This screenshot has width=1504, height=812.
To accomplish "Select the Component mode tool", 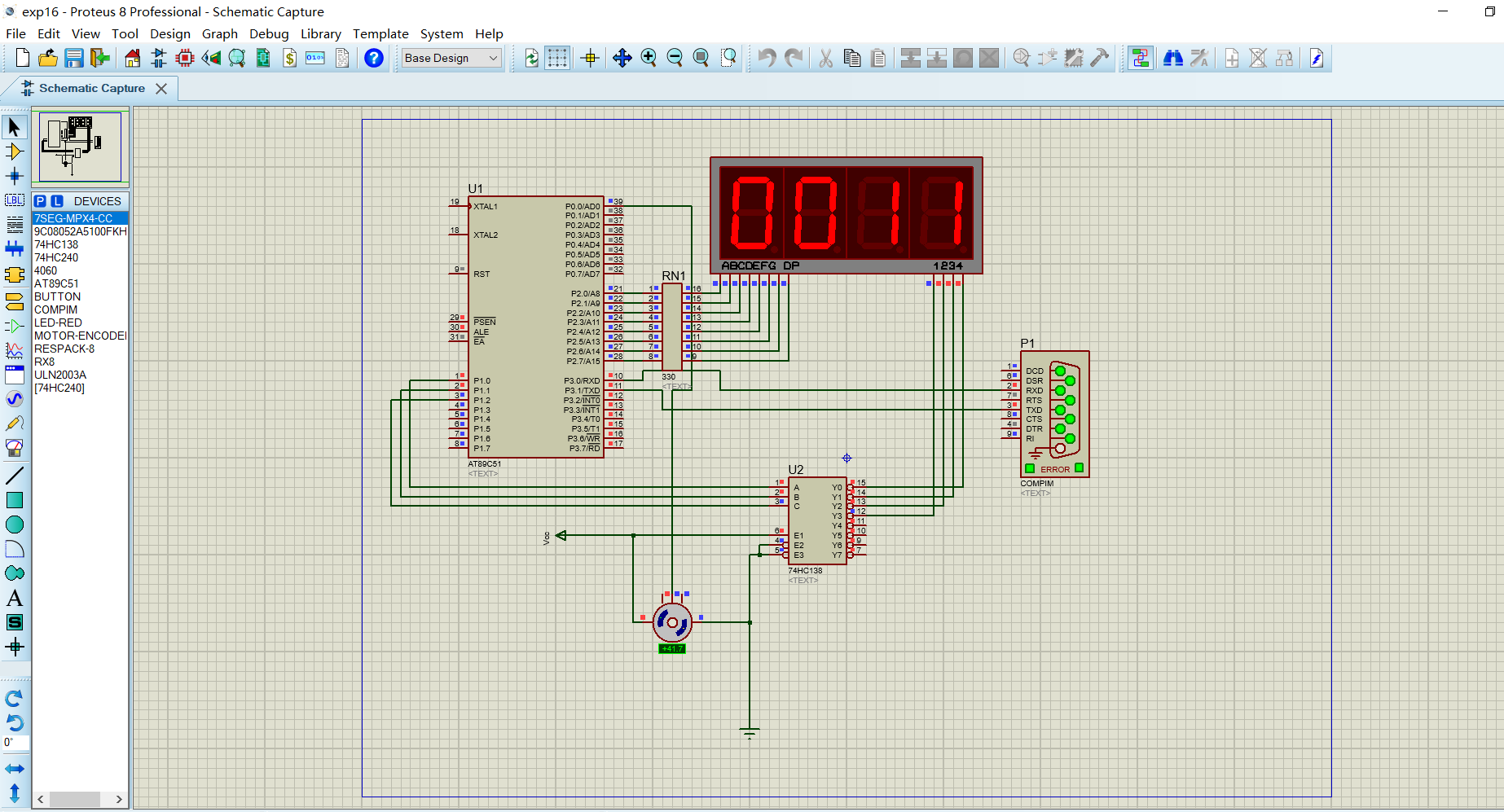I will (x=15, y=151).
